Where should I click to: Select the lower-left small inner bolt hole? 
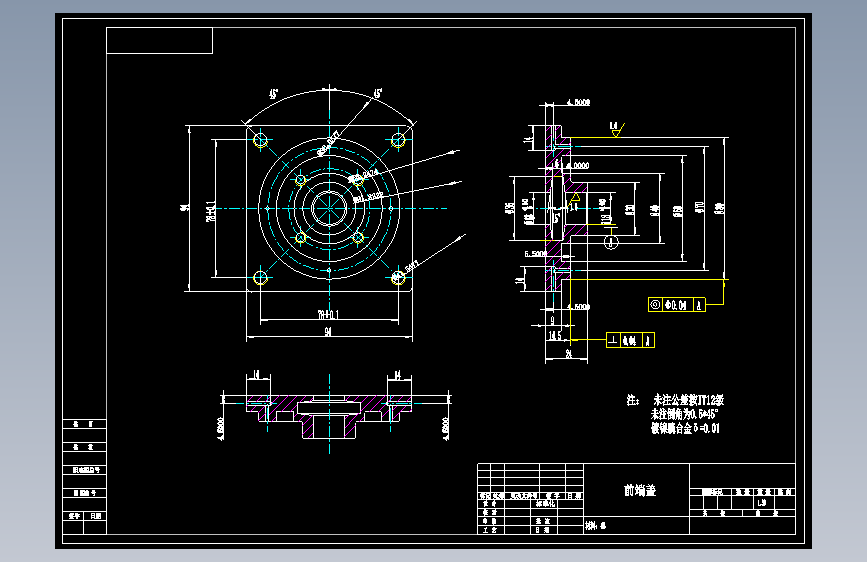click(x=300, y=238)
